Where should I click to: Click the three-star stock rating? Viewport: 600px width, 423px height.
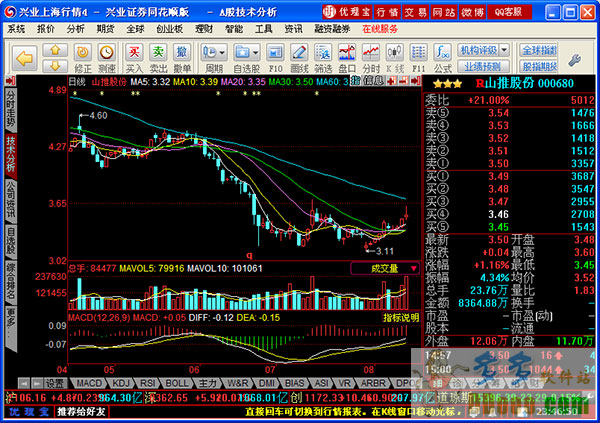click(x=447, y=83)
